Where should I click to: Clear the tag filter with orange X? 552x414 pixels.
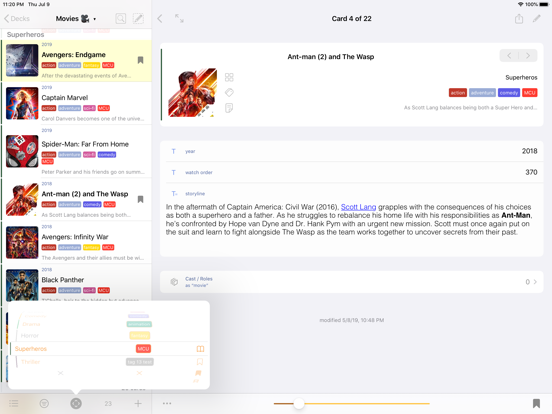[139, 373]
